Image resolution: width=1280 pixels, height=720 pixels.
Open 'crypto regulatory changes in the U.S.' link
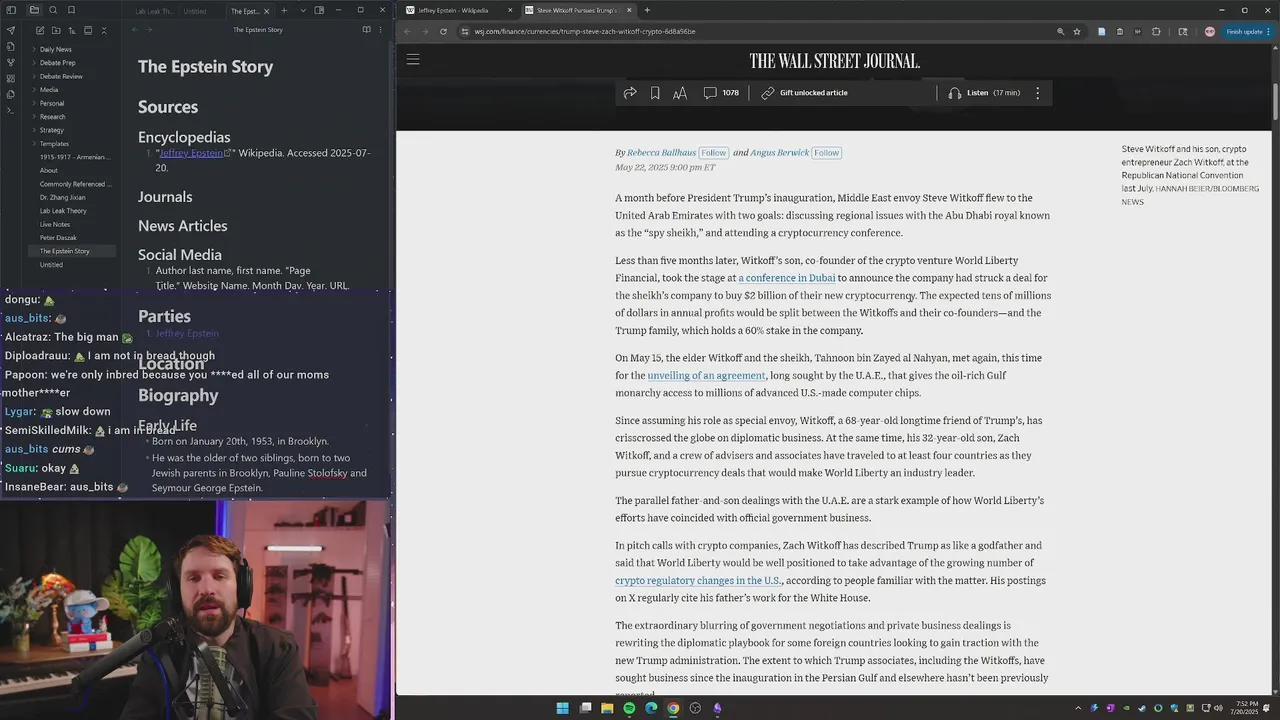(698, 581)
